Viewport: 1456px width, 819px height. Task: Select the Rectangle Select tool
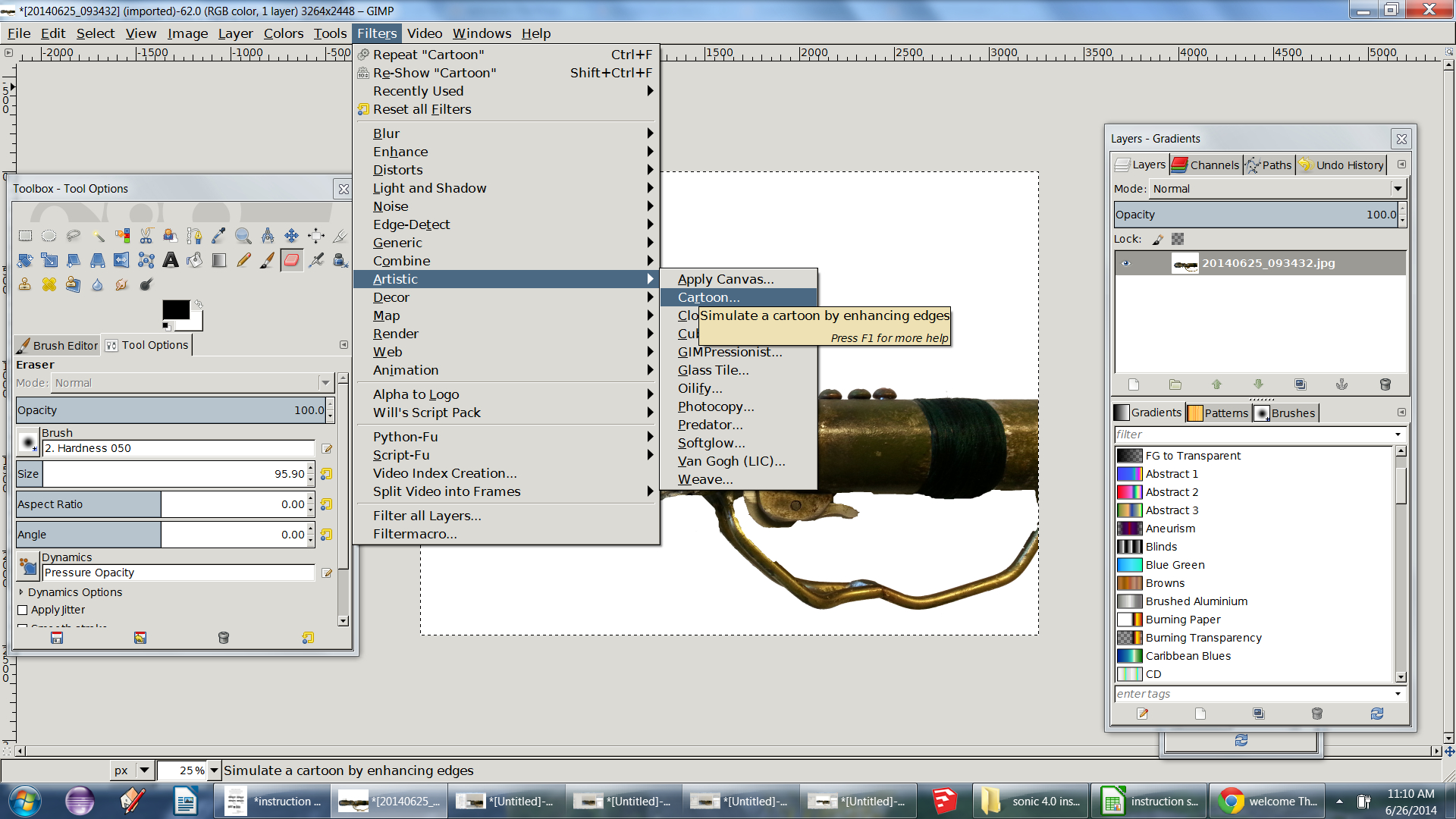tap(25, 236)
